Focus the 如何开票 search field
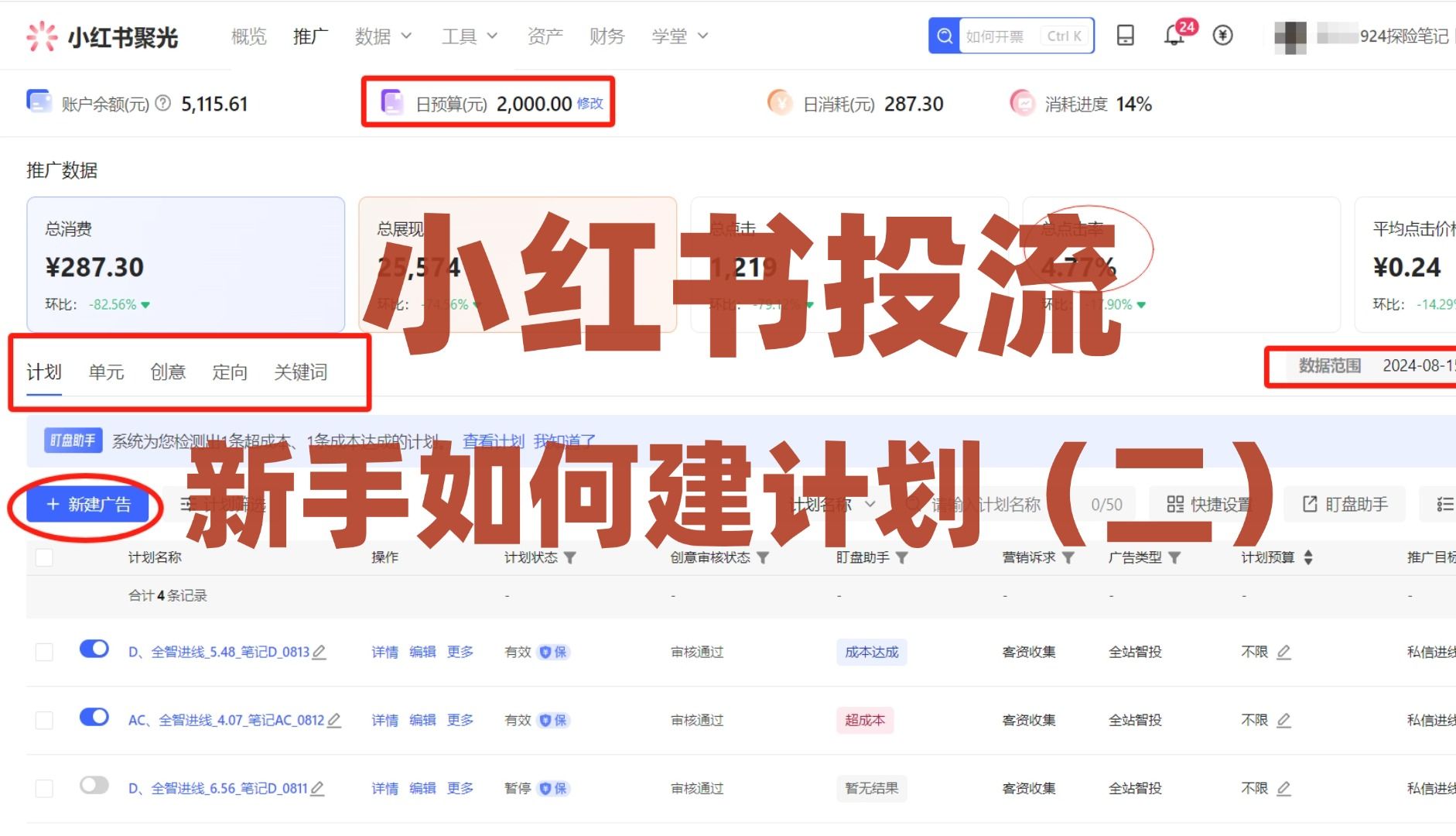 [x=1027, y=36]
